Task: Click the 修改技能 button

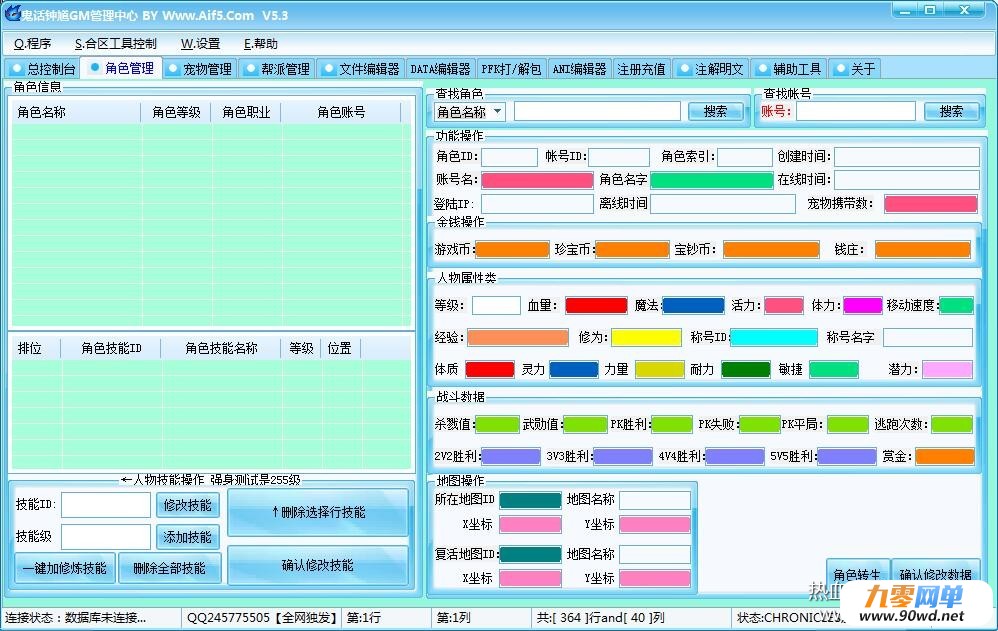Action: (188, 505)
